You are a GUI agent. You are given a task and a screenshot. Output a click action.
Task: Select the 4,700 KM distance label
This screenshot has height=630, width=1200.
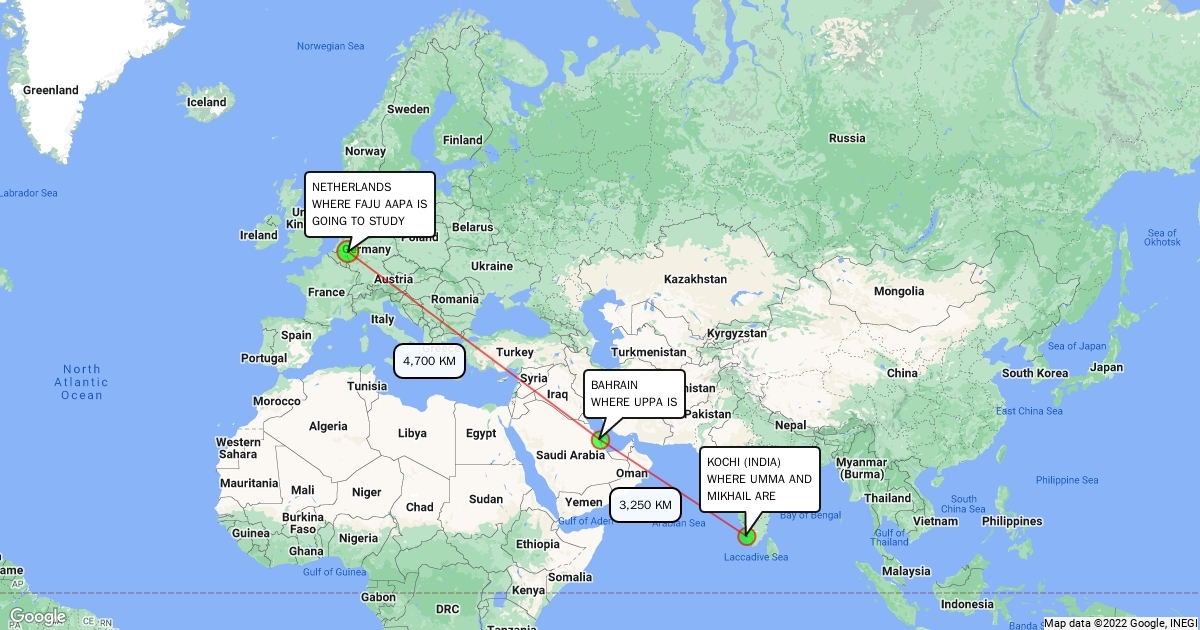(x=429, y=361)
